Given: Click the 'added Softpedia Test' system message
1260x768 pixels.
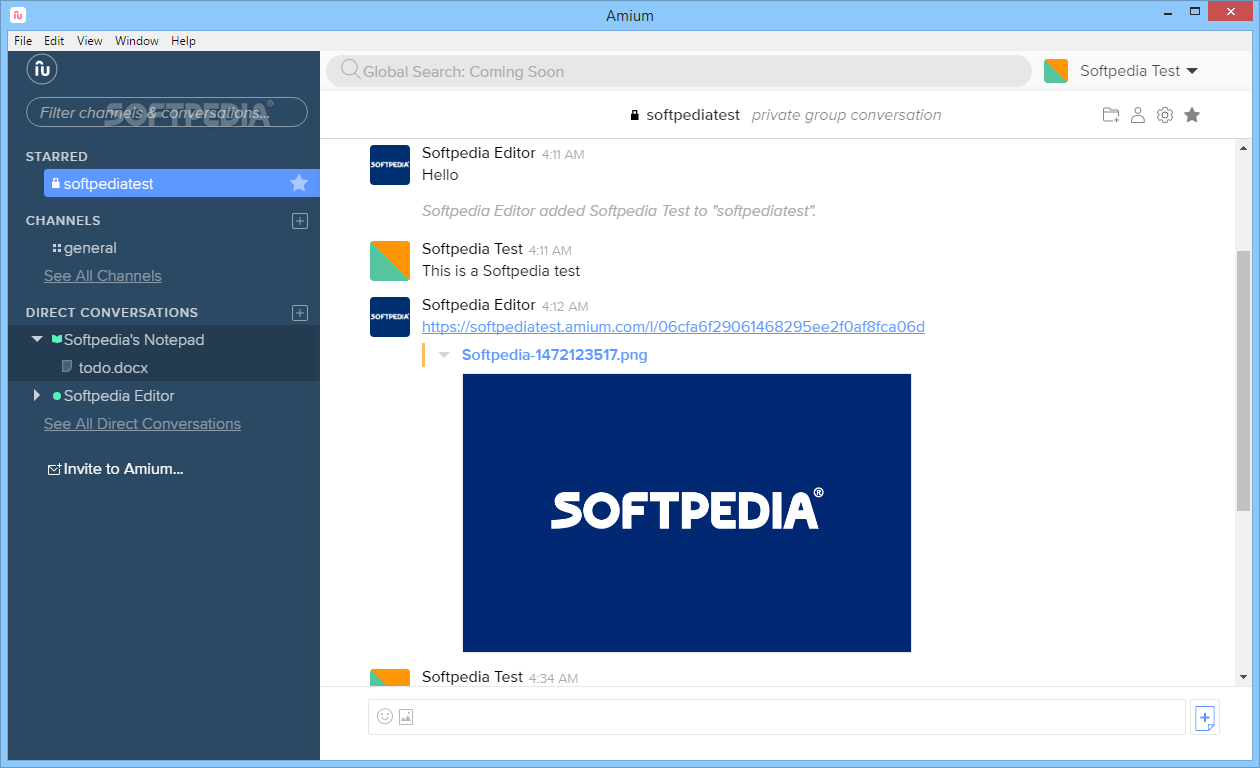Looking at the screenshot, I should (619, 211).
